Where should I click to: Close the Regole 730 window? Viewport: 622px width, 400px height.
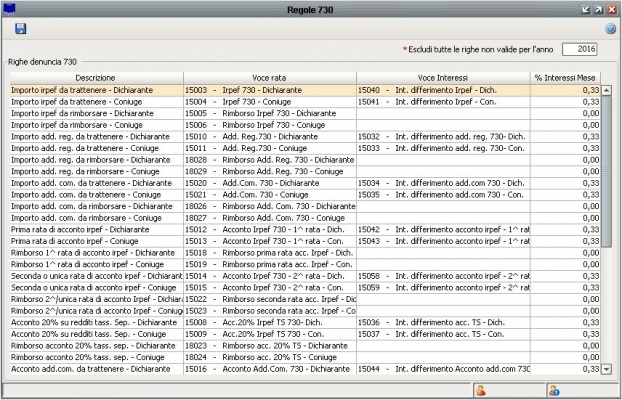[x=611, y=9]
